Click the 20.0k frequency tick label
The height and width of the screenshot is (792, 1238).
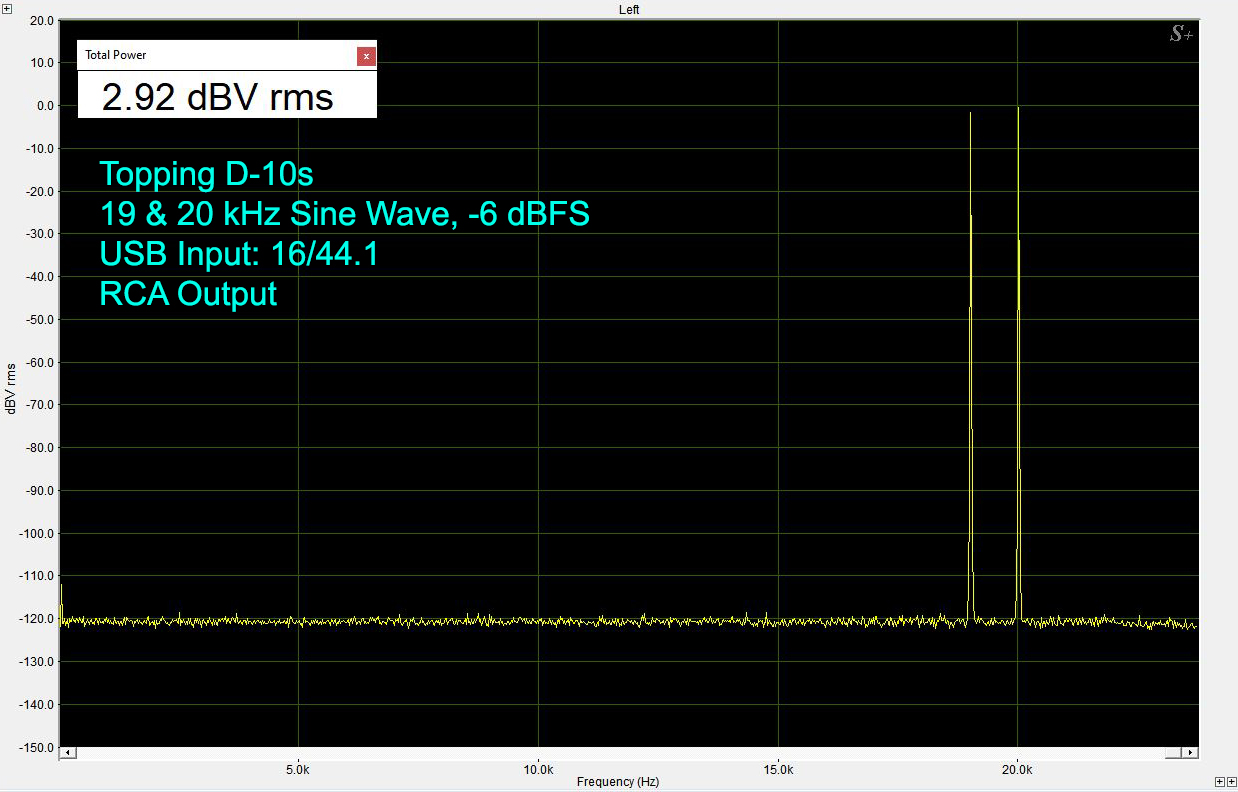tap(1017, 769)
